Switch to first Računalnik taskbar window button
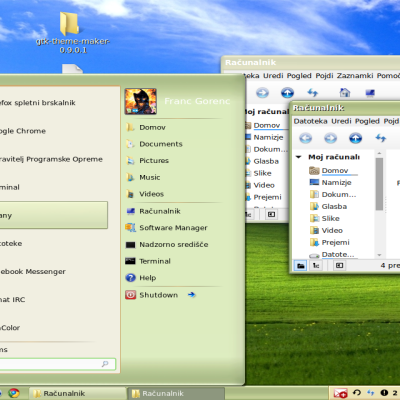This screenshot has height=400, width=400. [77, 393]
